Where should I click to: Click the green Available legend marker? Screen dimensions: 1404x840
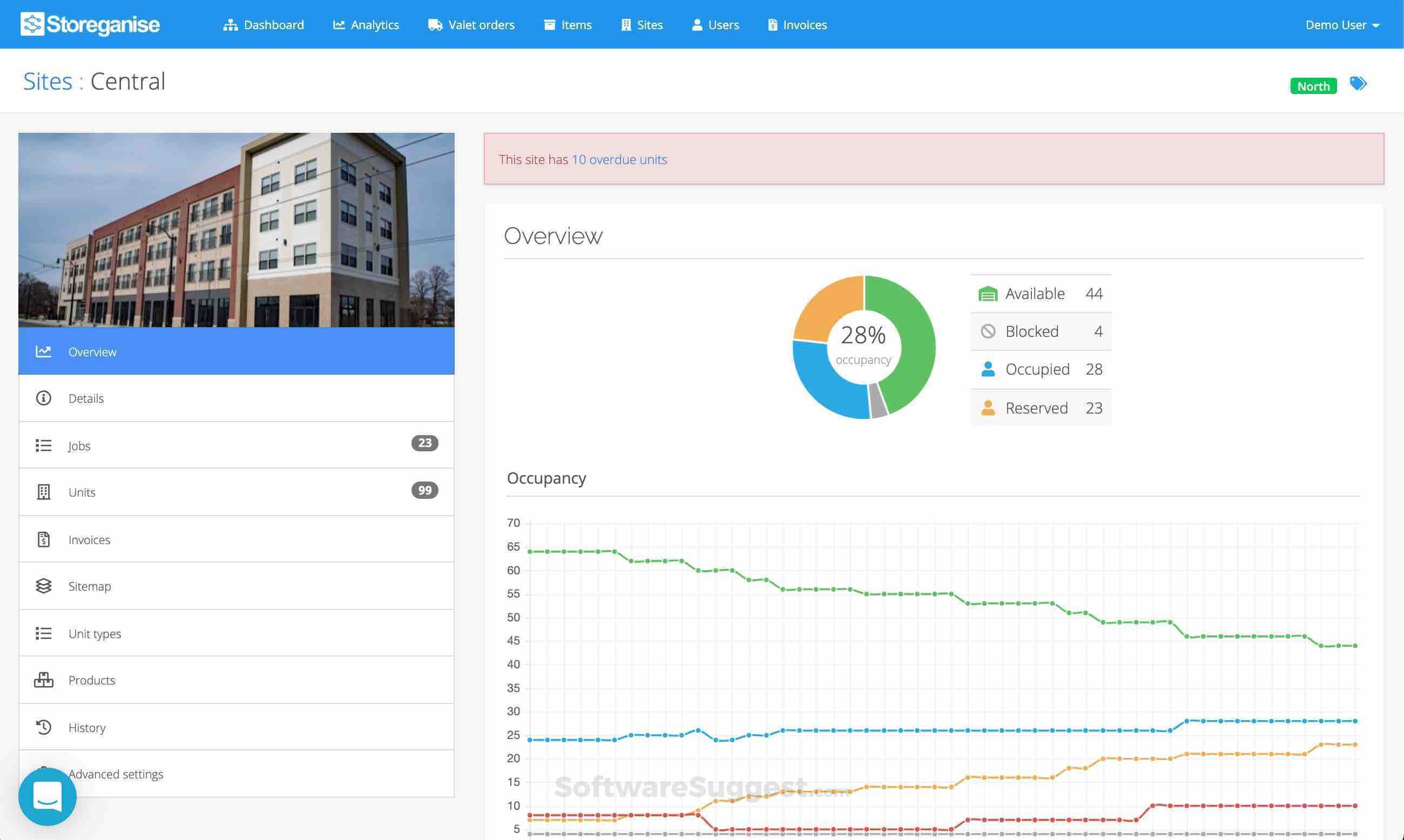pos(988,293)
